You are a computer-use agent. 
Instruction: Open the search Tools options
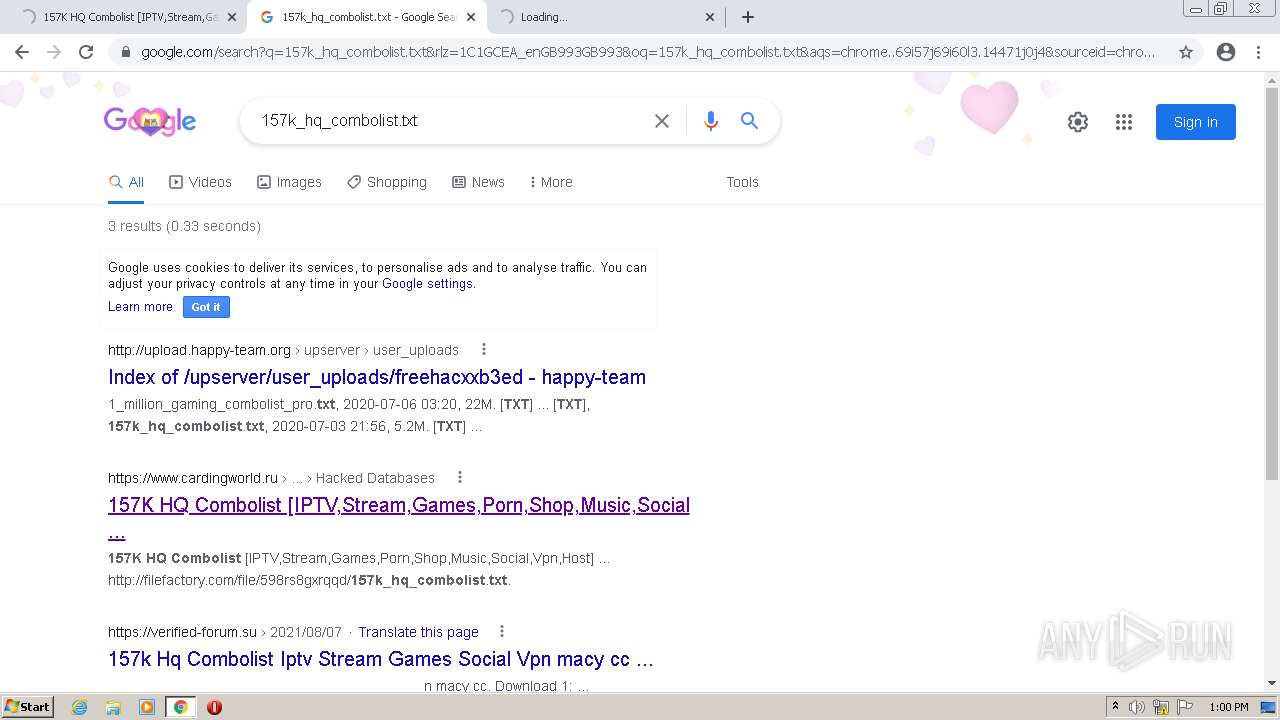click(x=742, y=182)
